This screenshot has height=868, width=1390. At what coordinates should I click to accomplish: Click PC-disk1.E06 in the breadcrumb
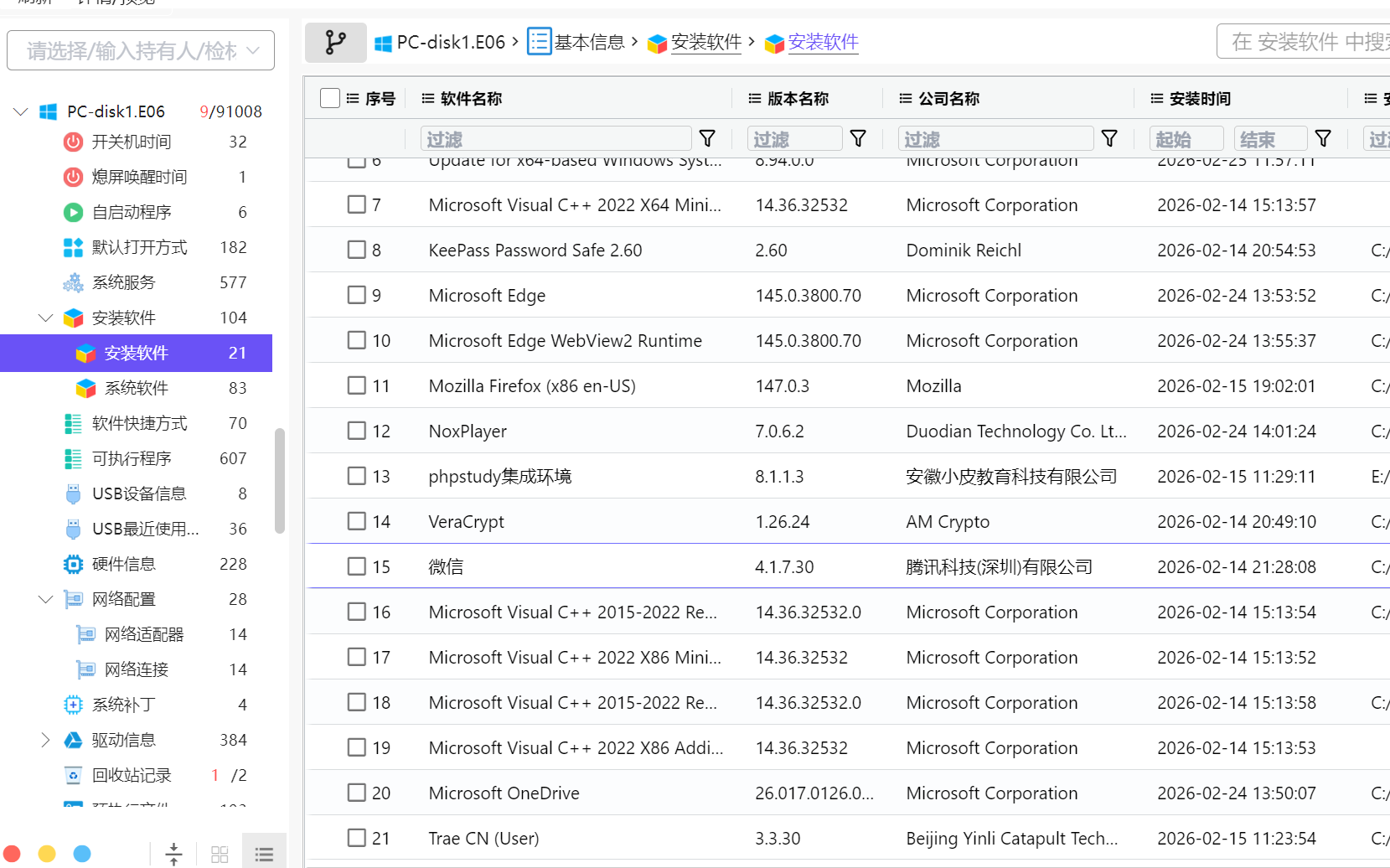point(451,42)
